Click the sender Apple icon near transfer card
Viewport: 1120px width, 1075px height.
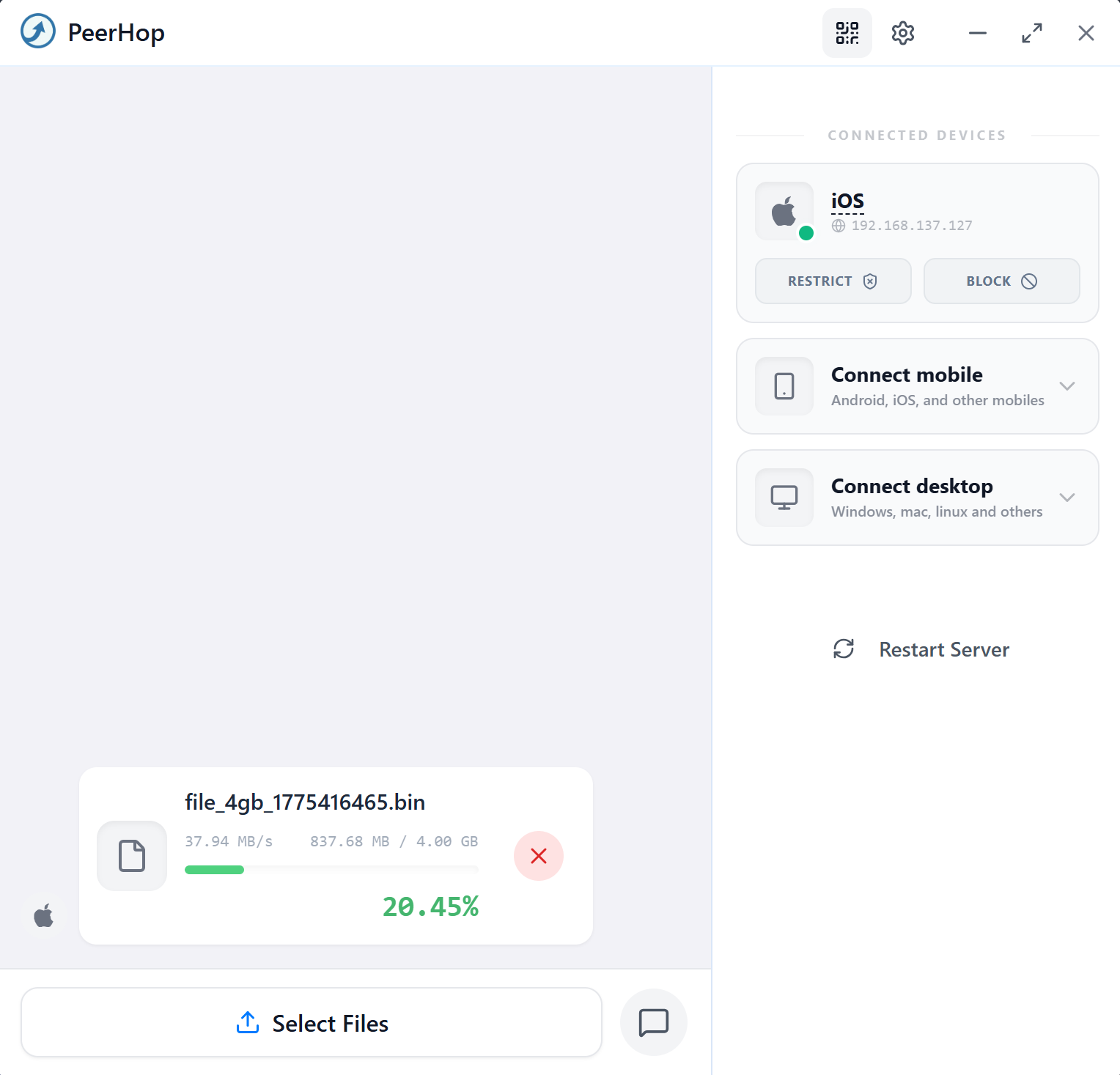[44, 916]
